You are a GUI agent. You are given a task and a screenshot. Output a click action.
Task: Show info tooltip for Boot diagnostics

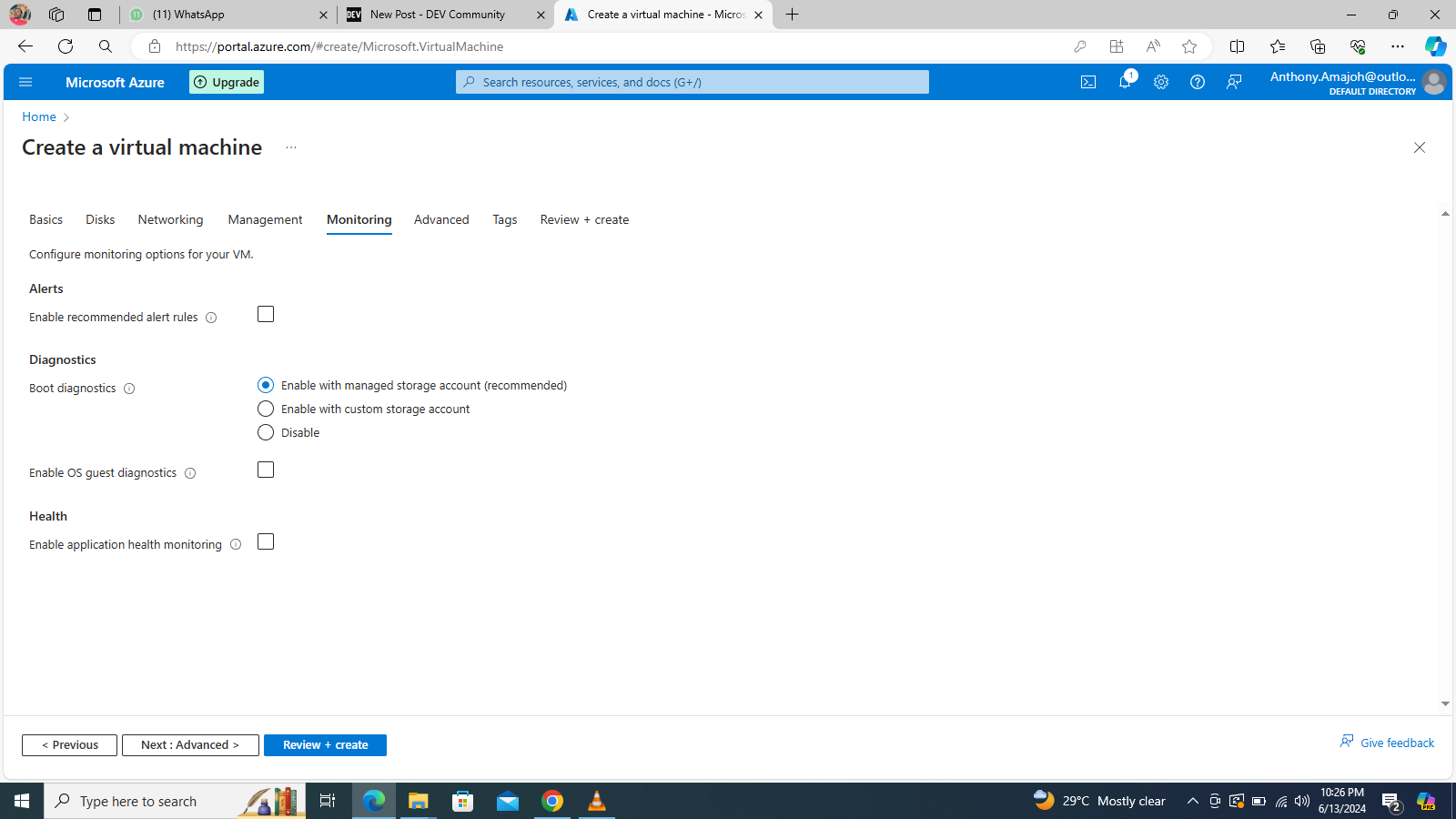tap(129, 389)
